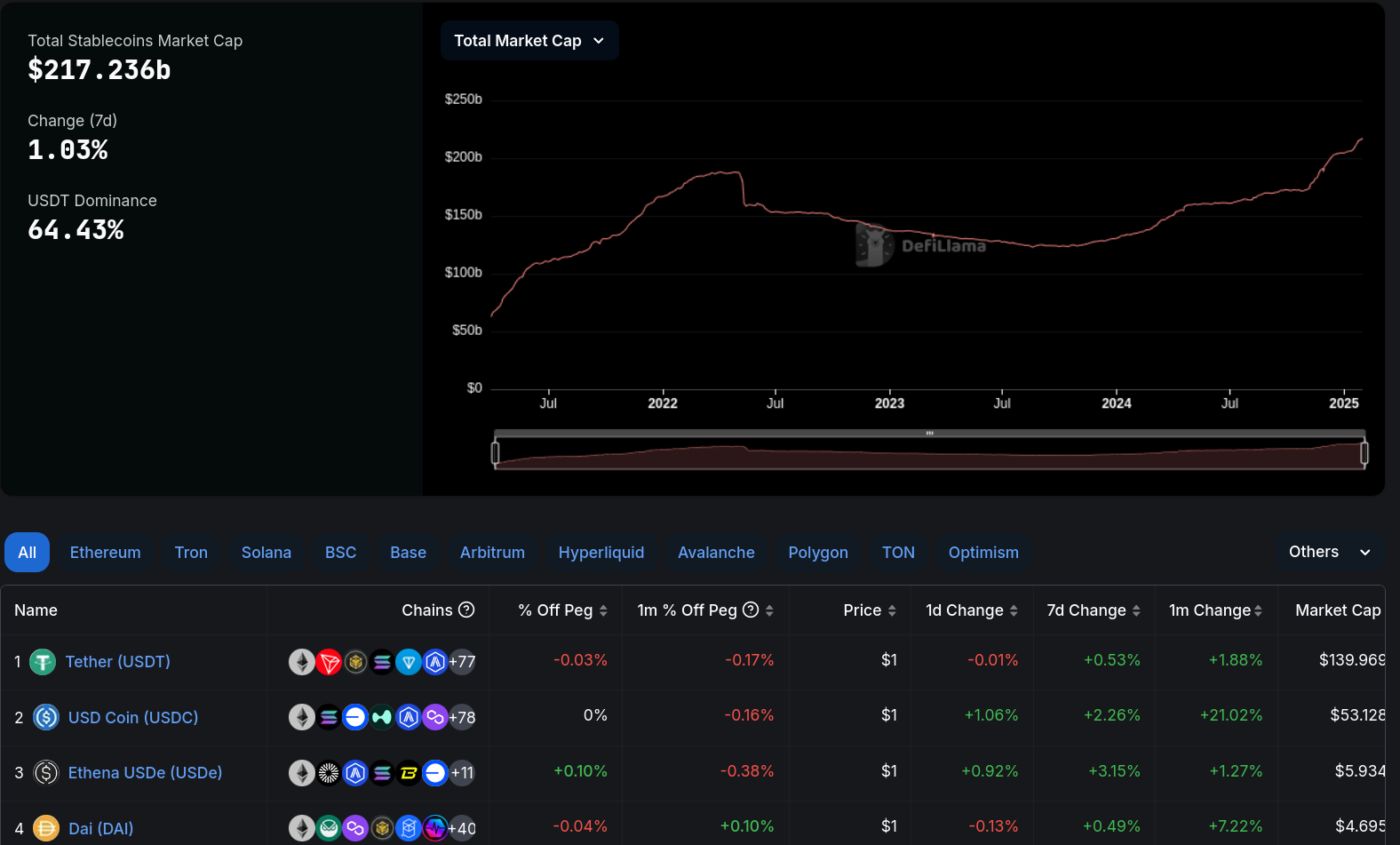
Task: Click the DefiLlama watermark on the chart
Action: point(922,245)
